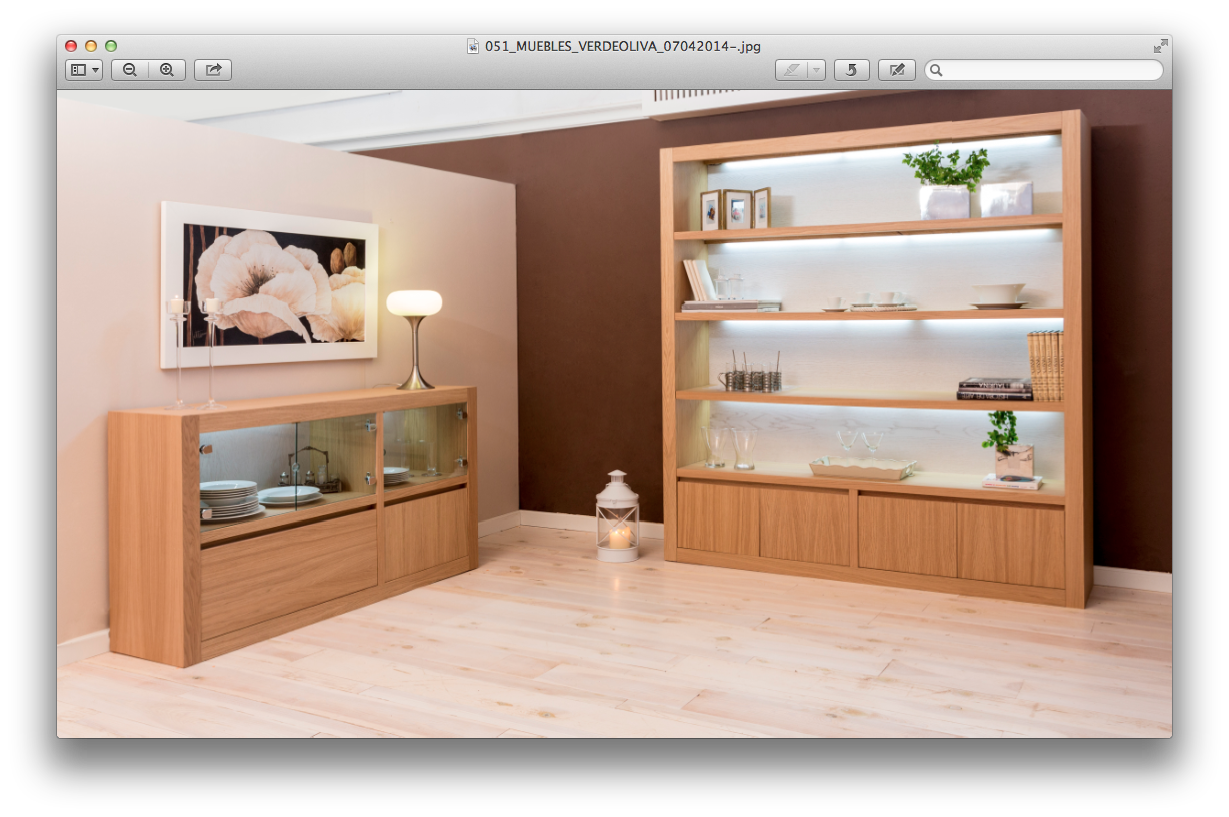Rotate the image with the rotate button
Image resolution: width=1229 pixels, height=817 pixels.
tap(851, 70)
